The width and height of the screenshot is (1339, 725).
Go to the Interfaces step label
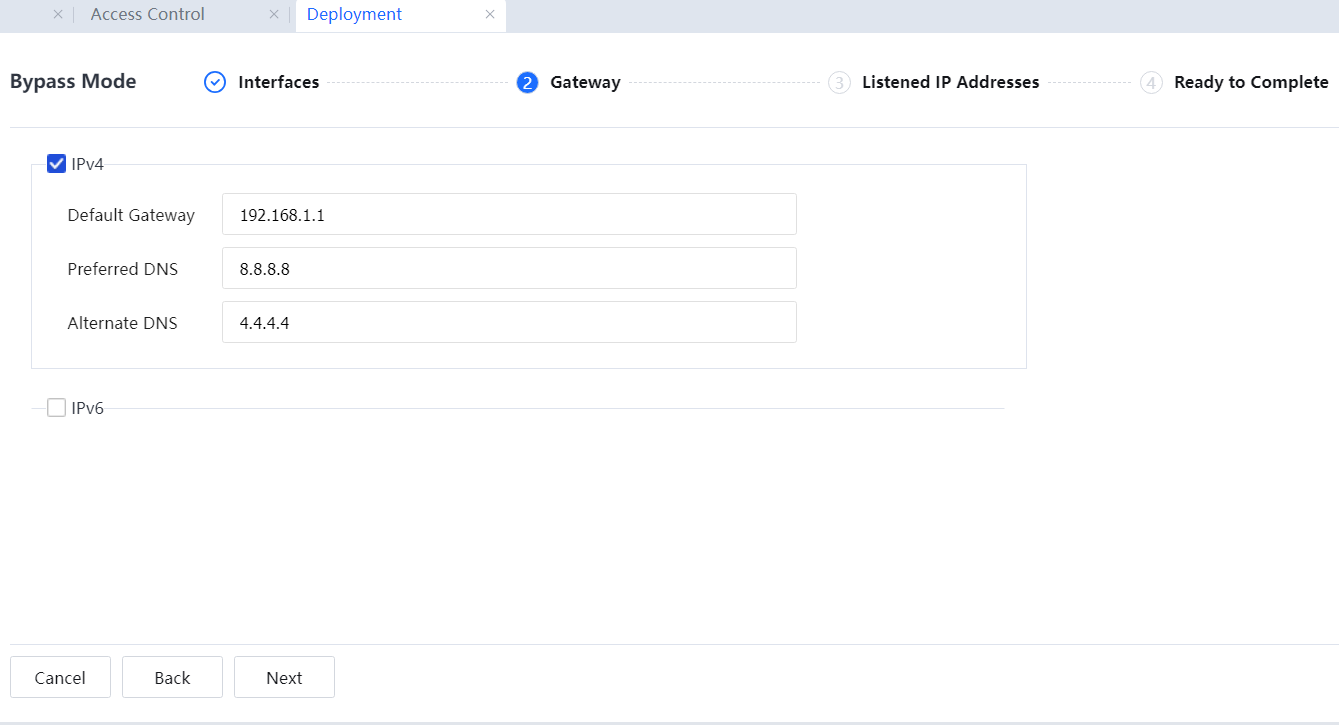[278, 82]
